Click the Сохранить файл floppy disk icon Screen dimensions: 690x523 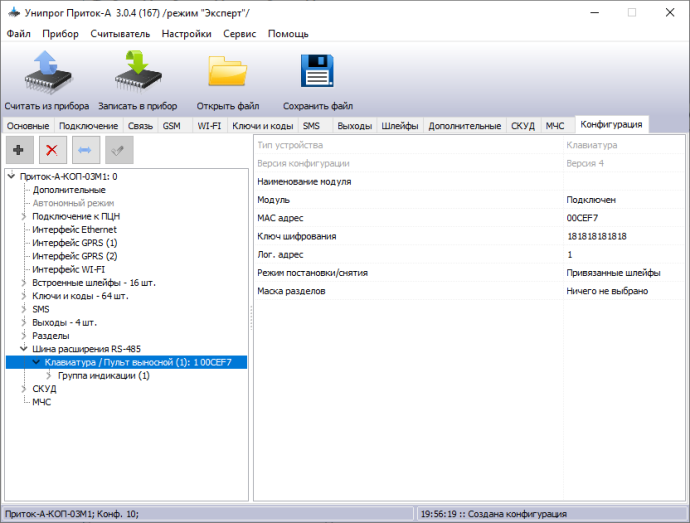point(317,74)
